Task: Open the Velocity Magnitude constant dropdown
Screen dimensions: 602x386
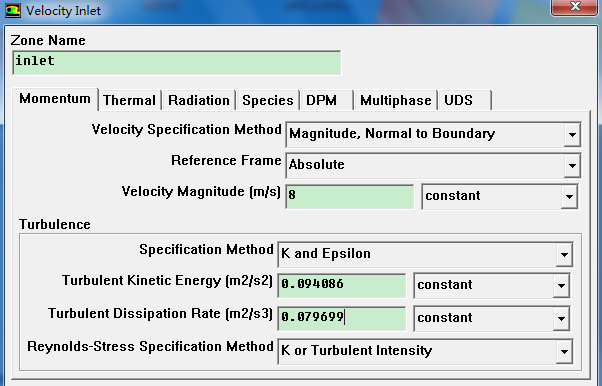Action: (499, 196)
